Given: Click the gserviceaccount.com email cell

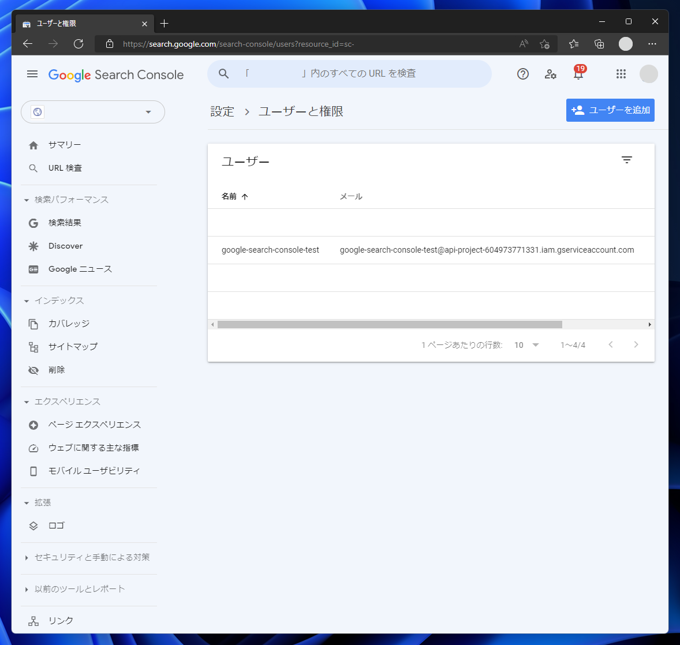Looking at the screenshot, I should point(487,250).
